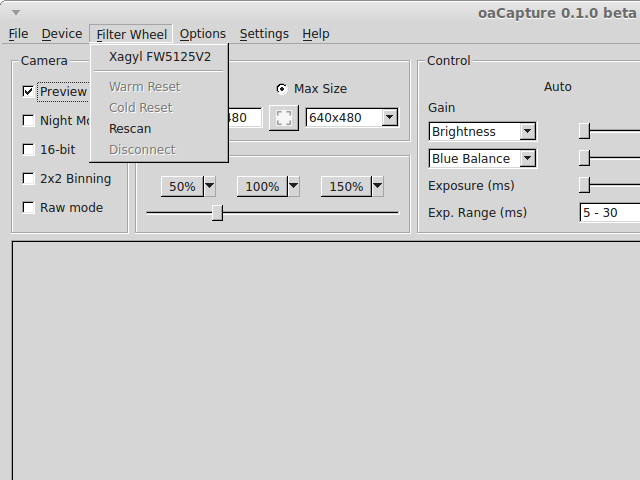Set zoom to 100% button
Image resolution: width=640 pixels, height=480 pixels.
tap(262, 186)
